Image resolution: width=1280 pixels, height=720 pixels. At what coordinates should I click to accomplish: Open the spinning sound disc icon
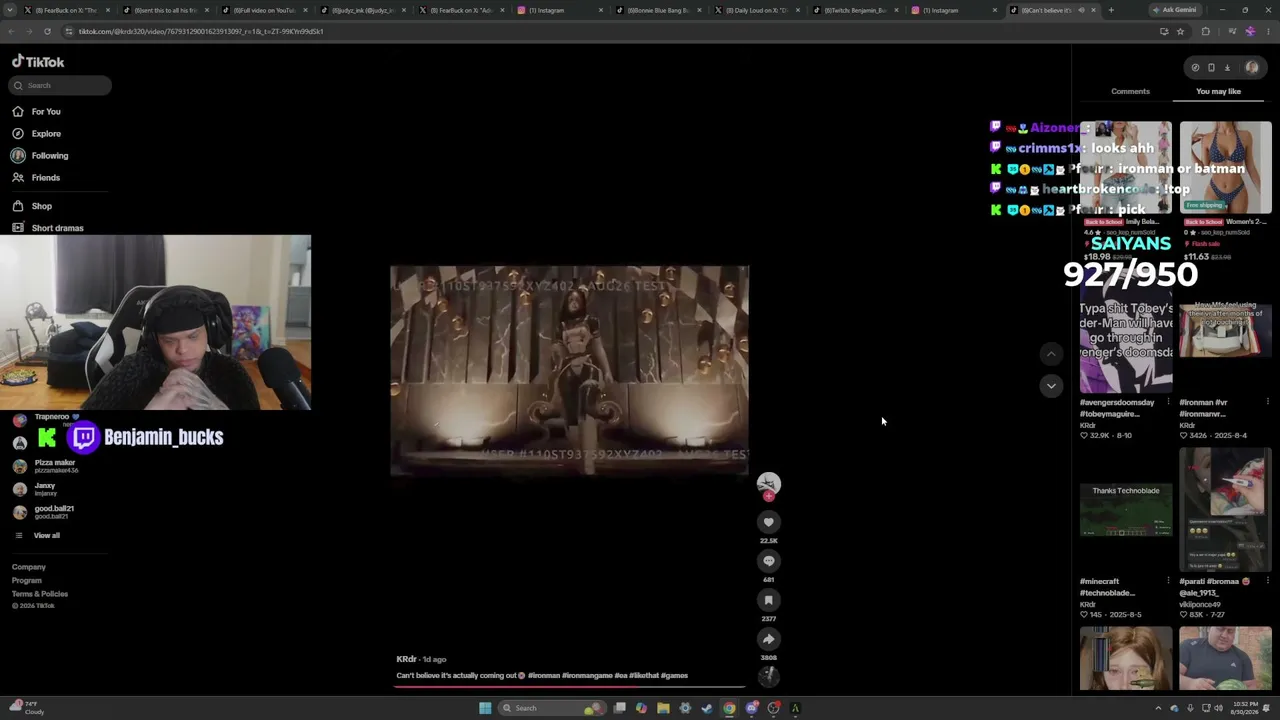[x=768, y=675]
